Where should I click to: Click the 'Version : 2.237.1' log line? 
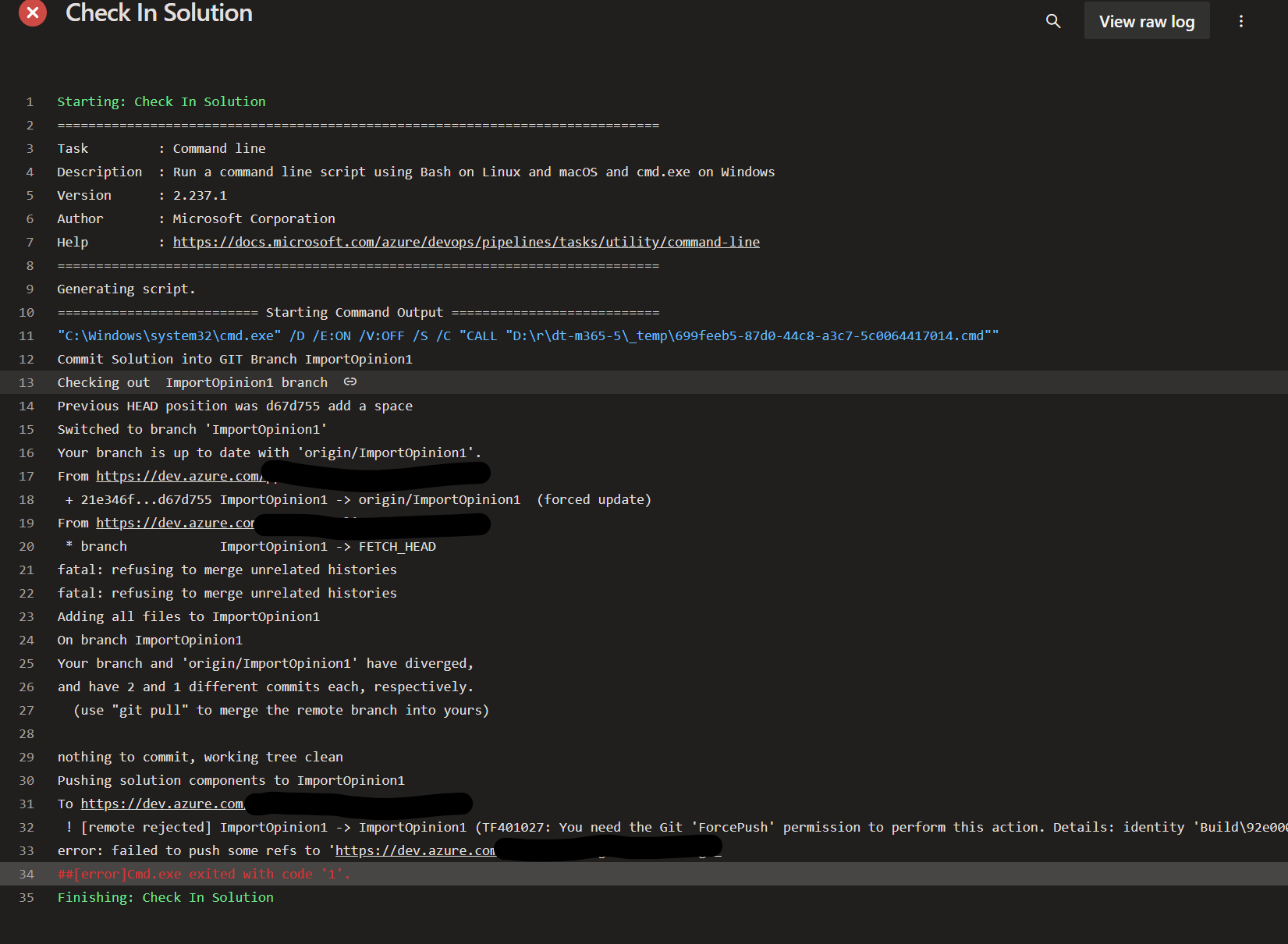pyautogui.click(x=142, y=195)
